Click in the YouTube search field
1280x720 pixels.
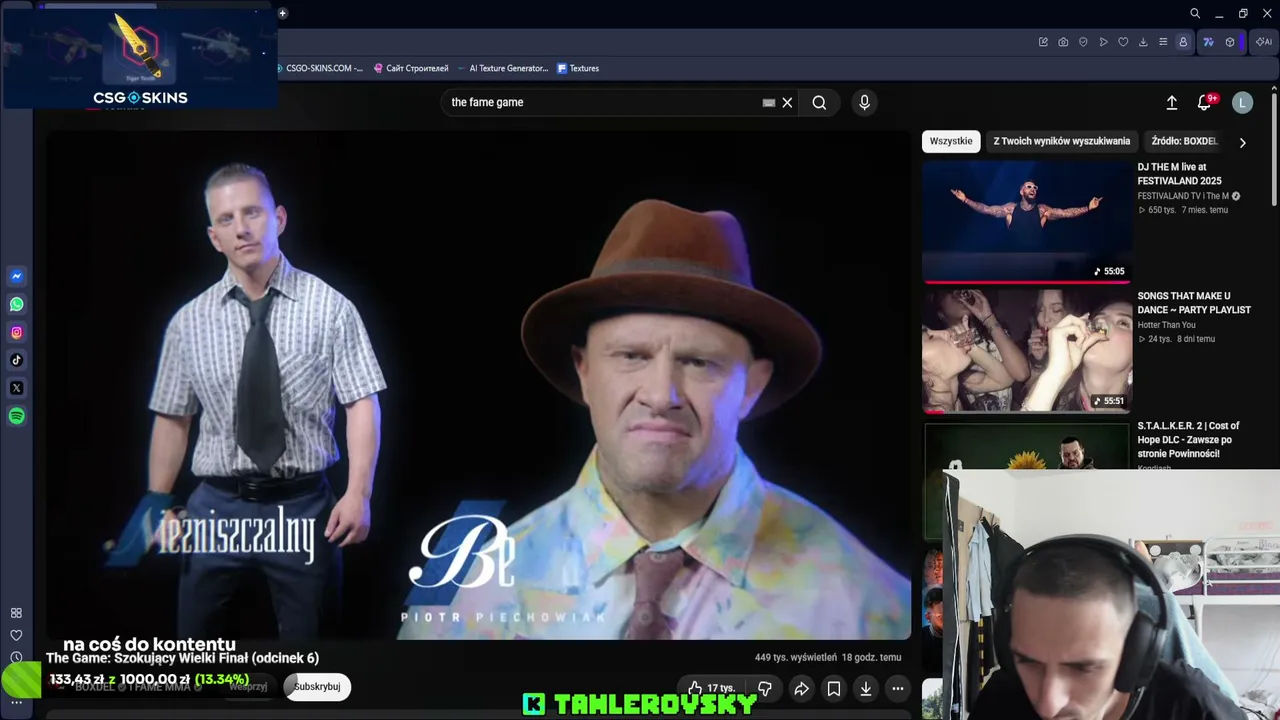coord(600,102)
